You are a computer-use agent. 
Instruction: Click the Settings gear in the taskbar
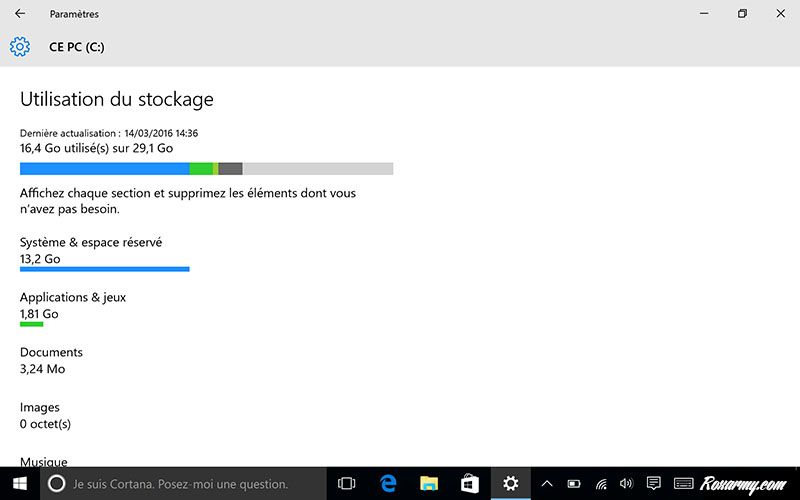click(x=510, y=483)
